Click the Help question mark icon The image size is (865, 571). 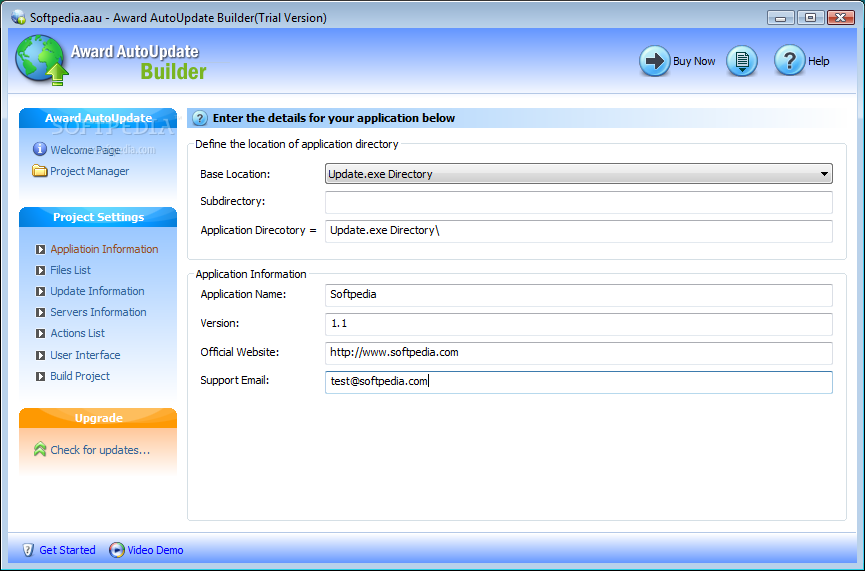pyautogui.click(x=789, y=61)
